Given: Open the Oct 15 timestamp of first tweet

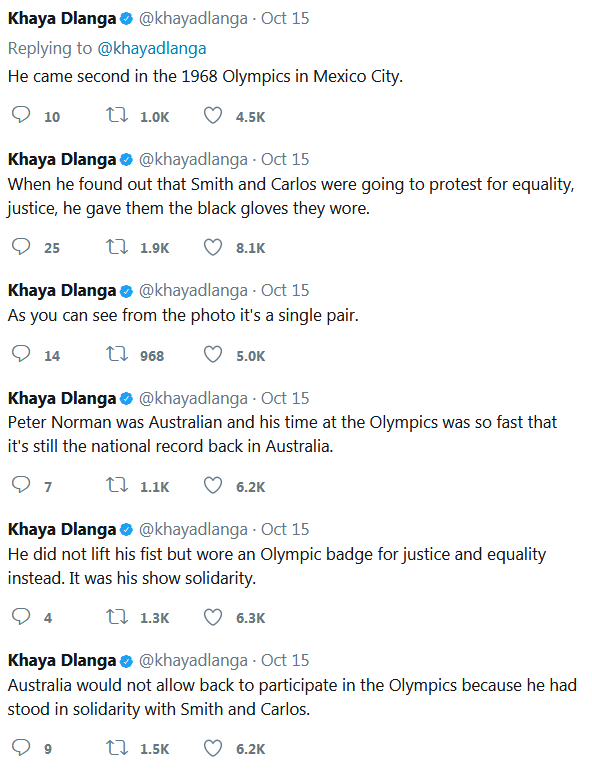Looking at the screenshot, I should tap(285, 18).
